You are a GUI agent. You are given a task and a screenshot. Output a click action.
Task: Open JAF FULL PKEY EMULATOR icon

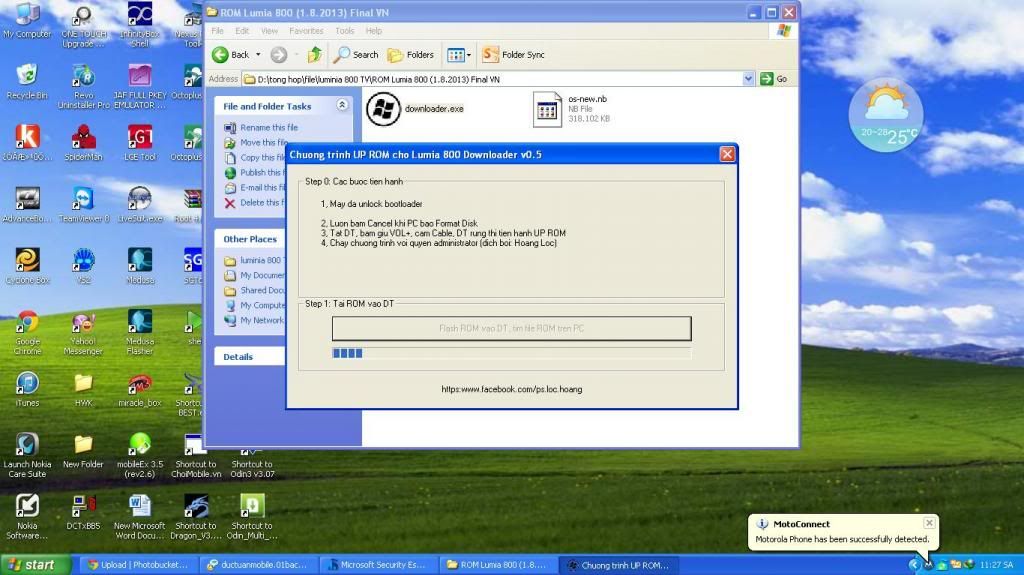140,86
